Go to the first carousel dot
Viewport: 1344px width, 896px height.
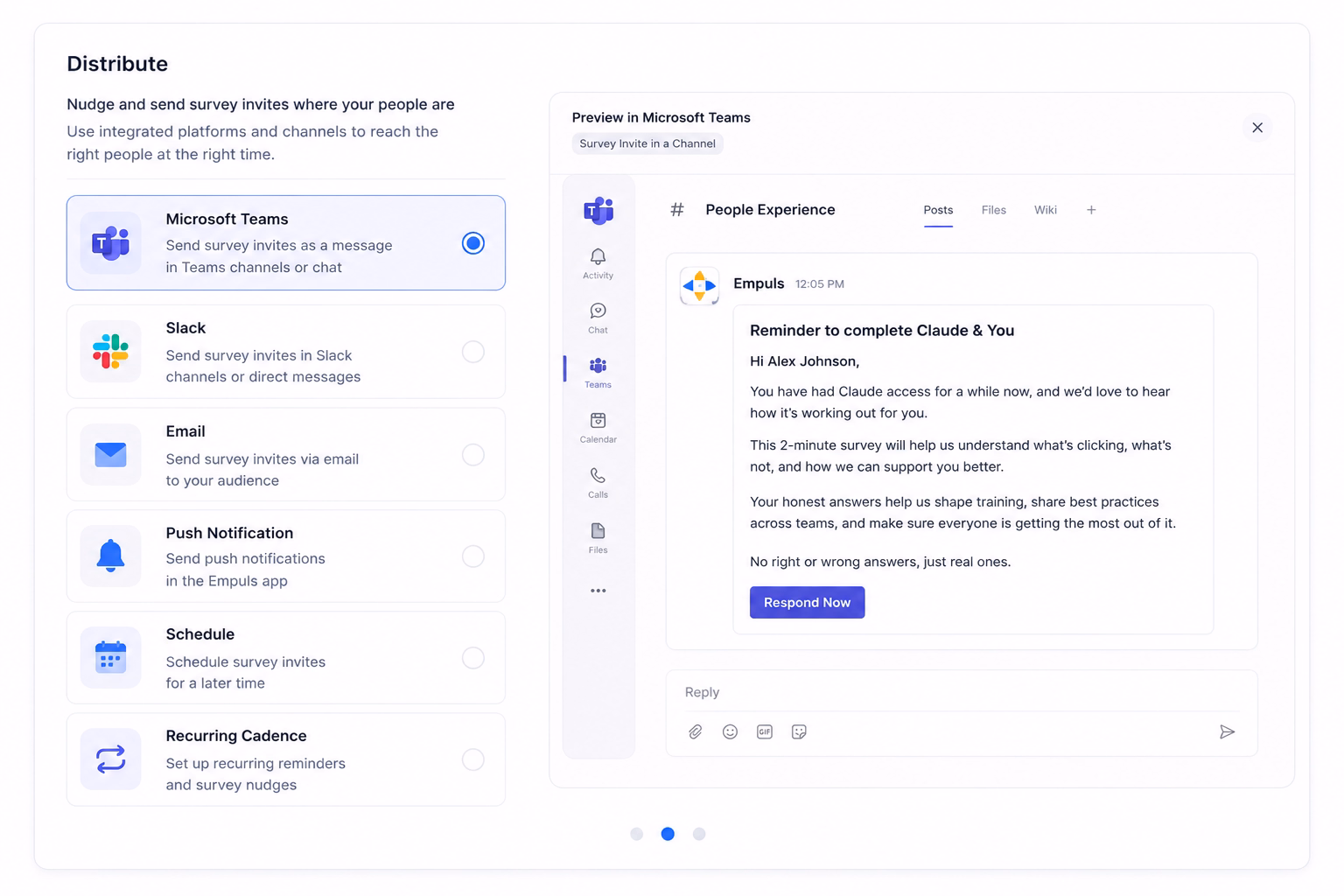(x=637, y=834)
